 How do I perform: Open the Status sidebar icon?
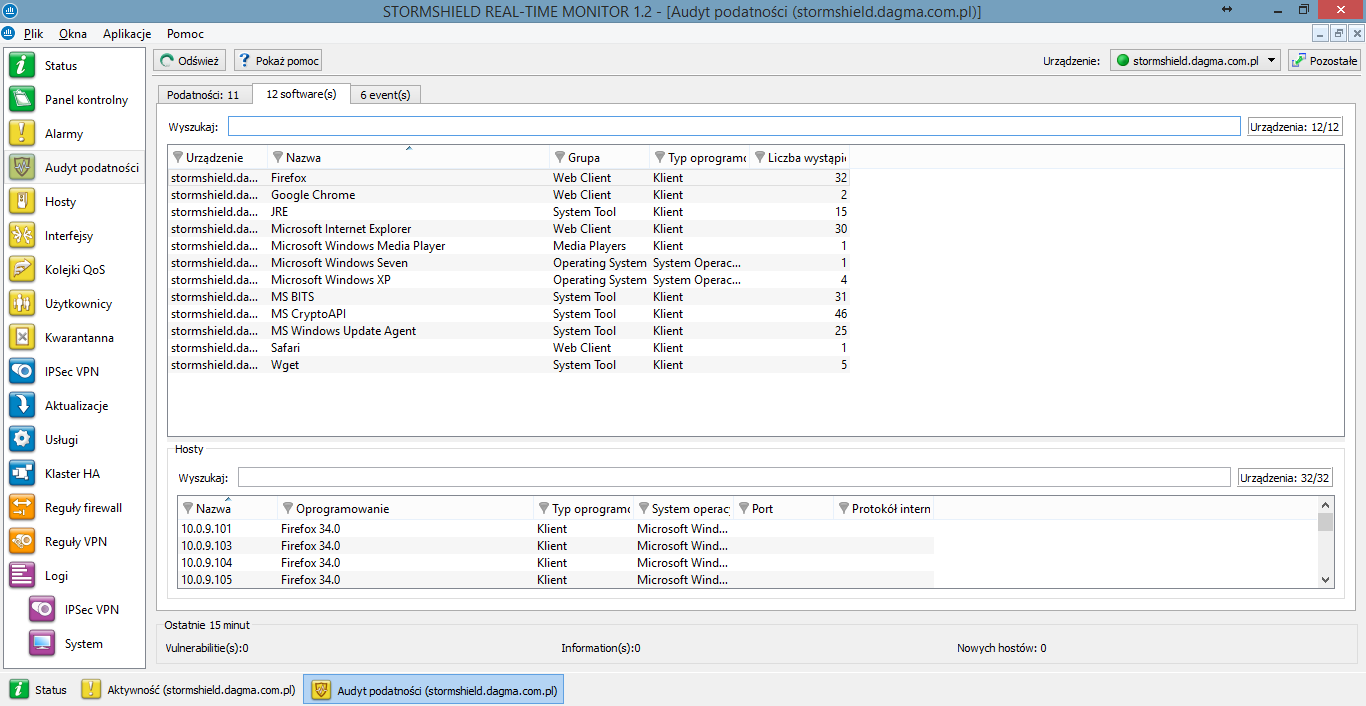22,66
